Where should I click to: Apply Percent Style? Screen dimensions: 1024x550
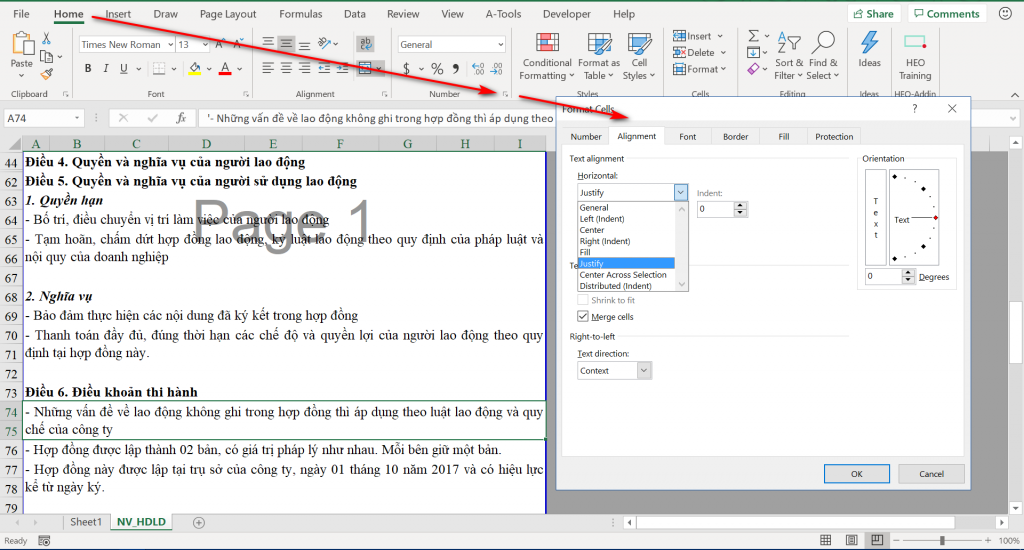point(437,69)
